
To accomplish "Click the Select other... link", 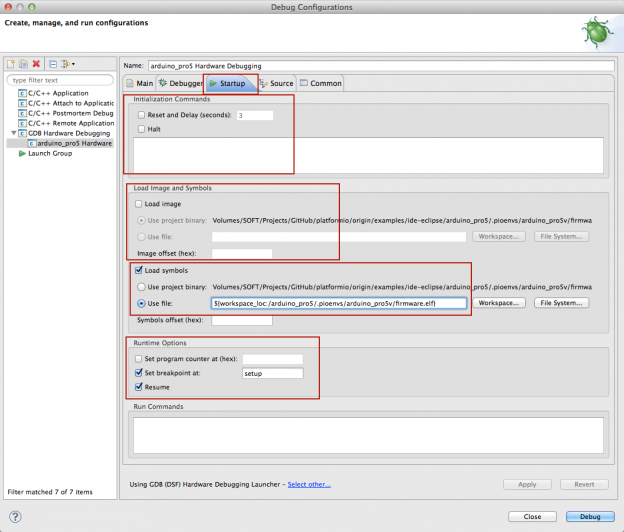I will pyautogui.click(x=308, y=484).
